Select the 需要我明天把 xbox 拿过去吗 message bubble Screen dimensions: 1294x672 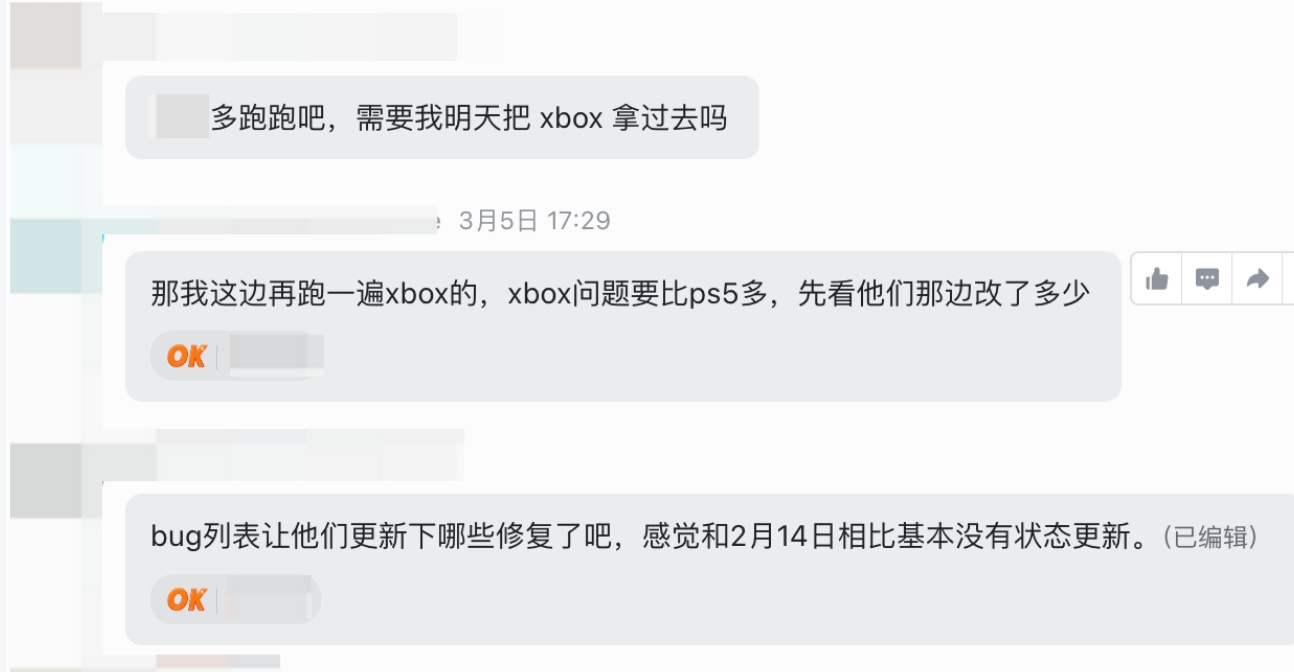tap(442, 118)
